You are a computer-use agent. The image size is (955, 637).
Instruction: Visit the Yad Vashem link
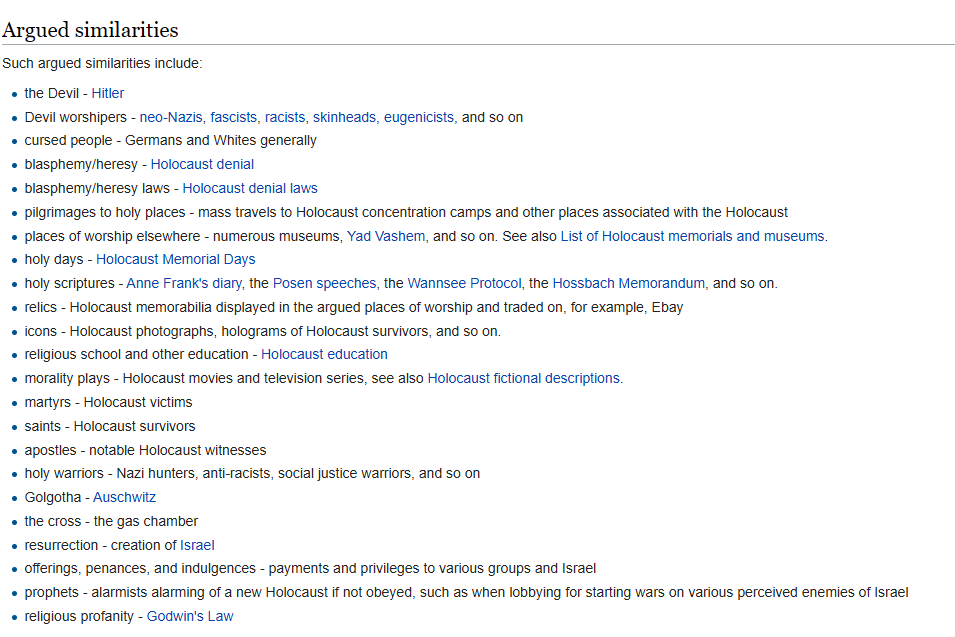coord(386,236)
